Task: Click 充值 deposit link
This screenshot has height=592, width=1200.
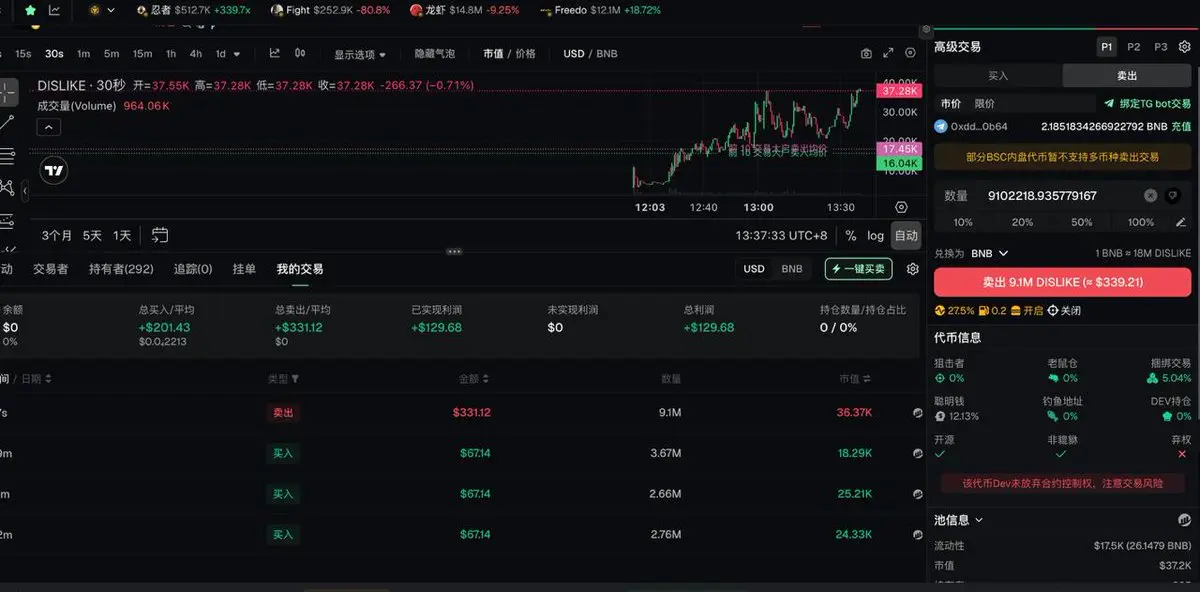Action: [x=1181, y=127]
